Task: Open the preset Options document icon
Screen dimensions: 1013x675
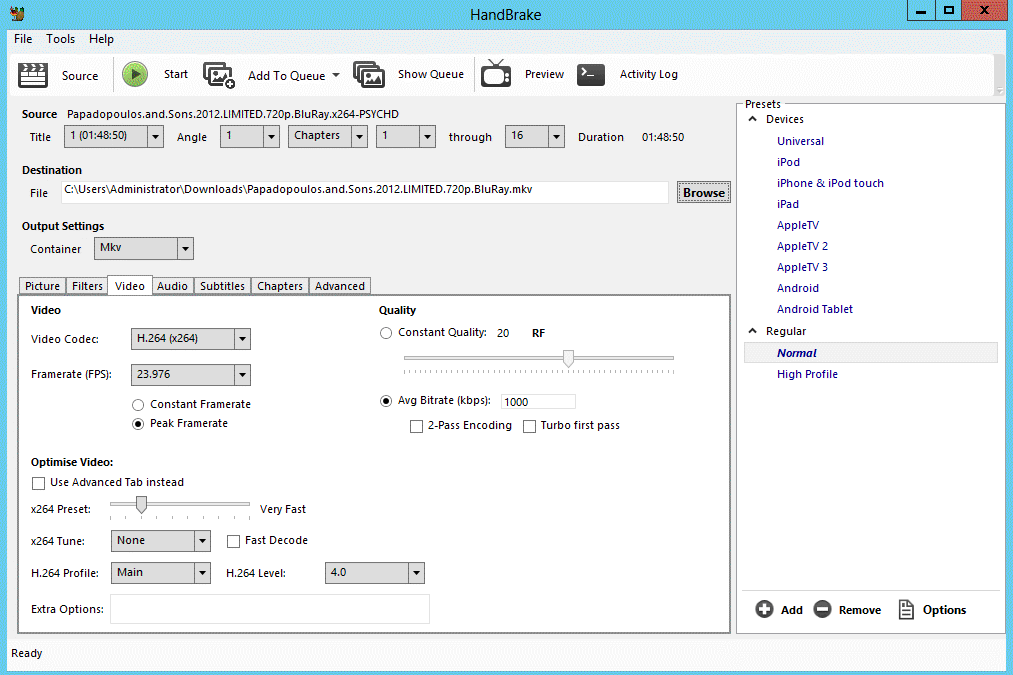Action: pos(906,609)
